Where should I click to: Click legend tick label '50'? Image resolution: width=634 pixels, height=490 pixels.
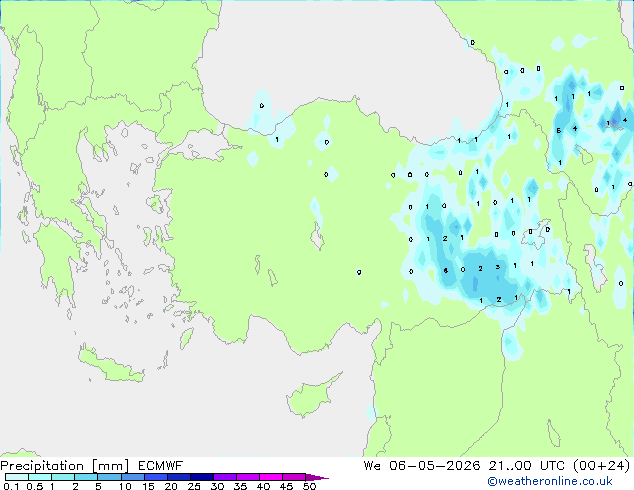click(309, 486)
